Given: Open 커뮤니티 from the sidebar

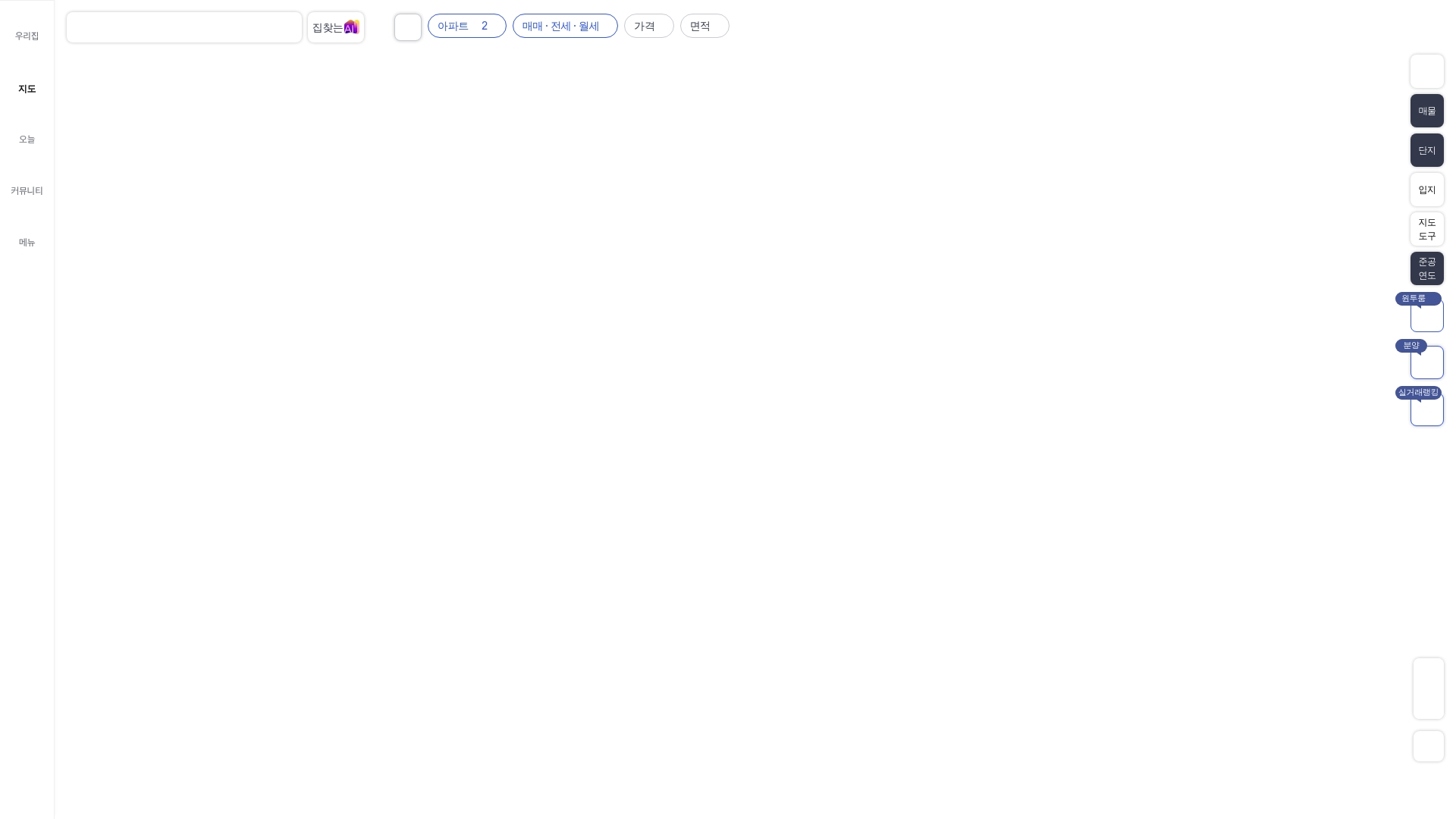Looking at the screenshot, I should pyautogui.click(x=27, y=190).
